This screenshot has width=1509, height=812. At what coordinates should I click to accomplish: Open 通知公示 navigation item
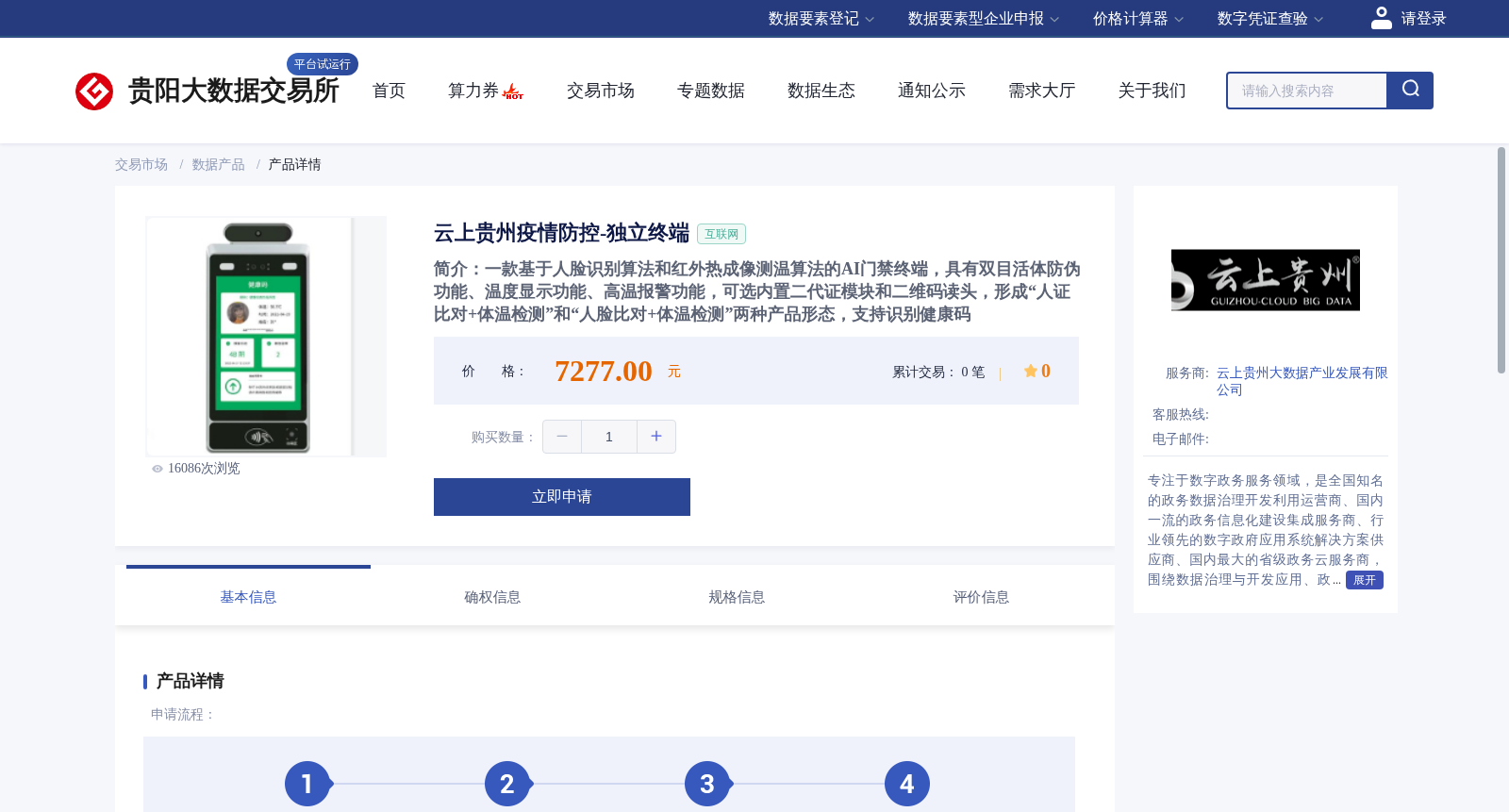point(932,91)
